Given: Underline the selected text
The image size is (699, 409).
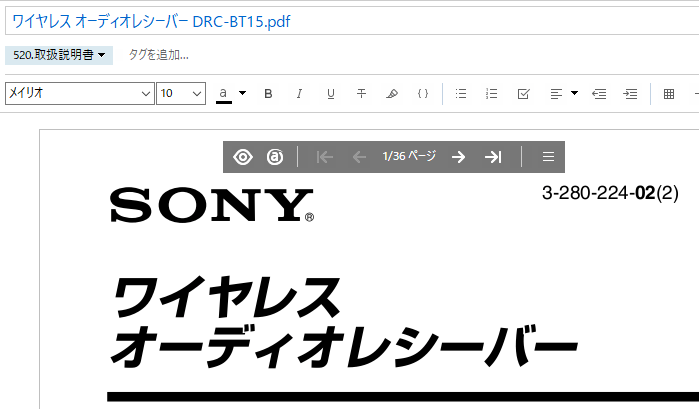Looking at the screenshot, I should click(x=330, y=94).
